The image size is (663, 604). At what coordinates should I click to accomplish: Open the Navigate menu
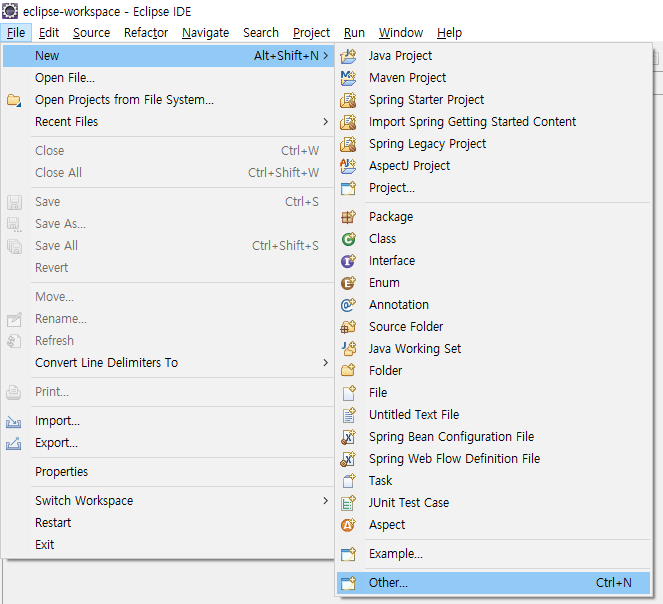click(x=205, y=33)
